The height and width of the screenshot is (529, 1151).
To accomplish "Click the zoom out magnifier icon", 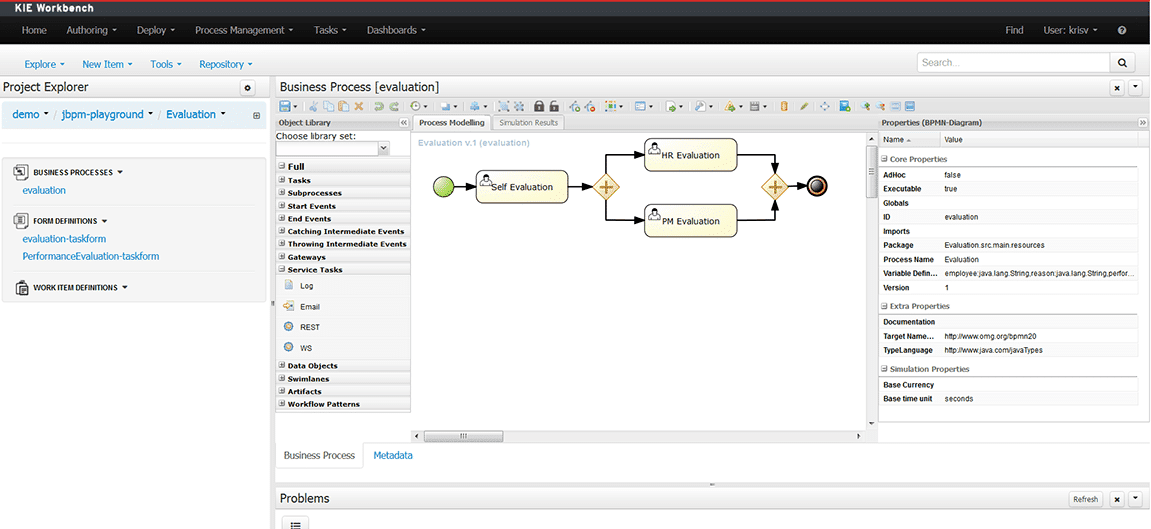I will [x=880, y=106].
